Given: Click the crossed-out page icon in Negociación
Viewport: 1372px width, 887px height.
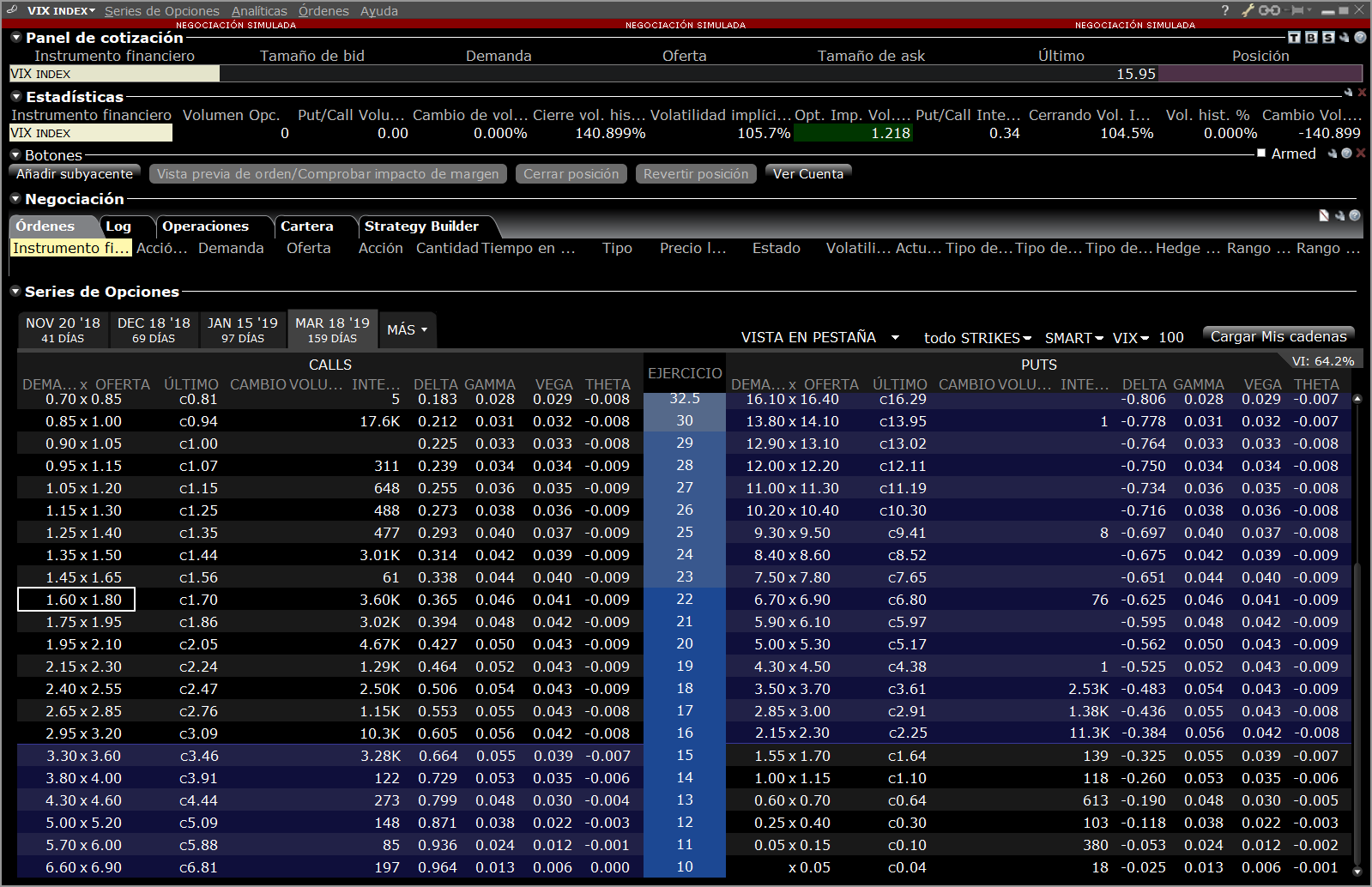Looking at the screenshot, I should [x=1324, y=215].
